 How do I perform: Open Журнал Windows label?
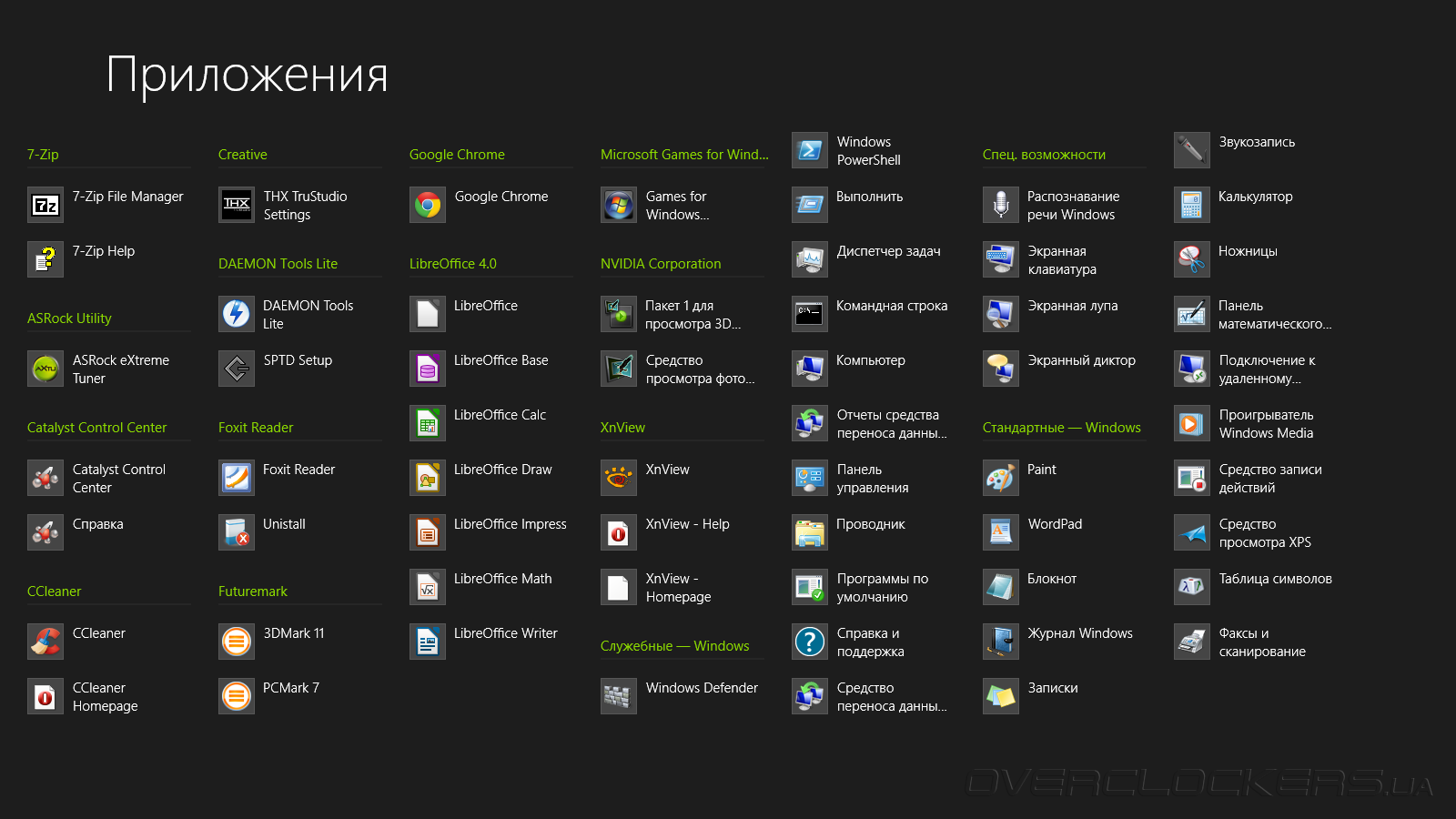1080,633
